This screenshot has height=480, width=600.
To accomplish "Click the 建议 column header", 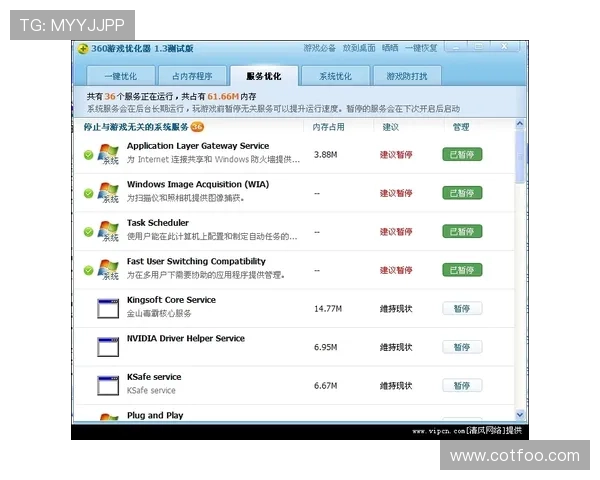I will pyautogui.click(x=391, y=127).
